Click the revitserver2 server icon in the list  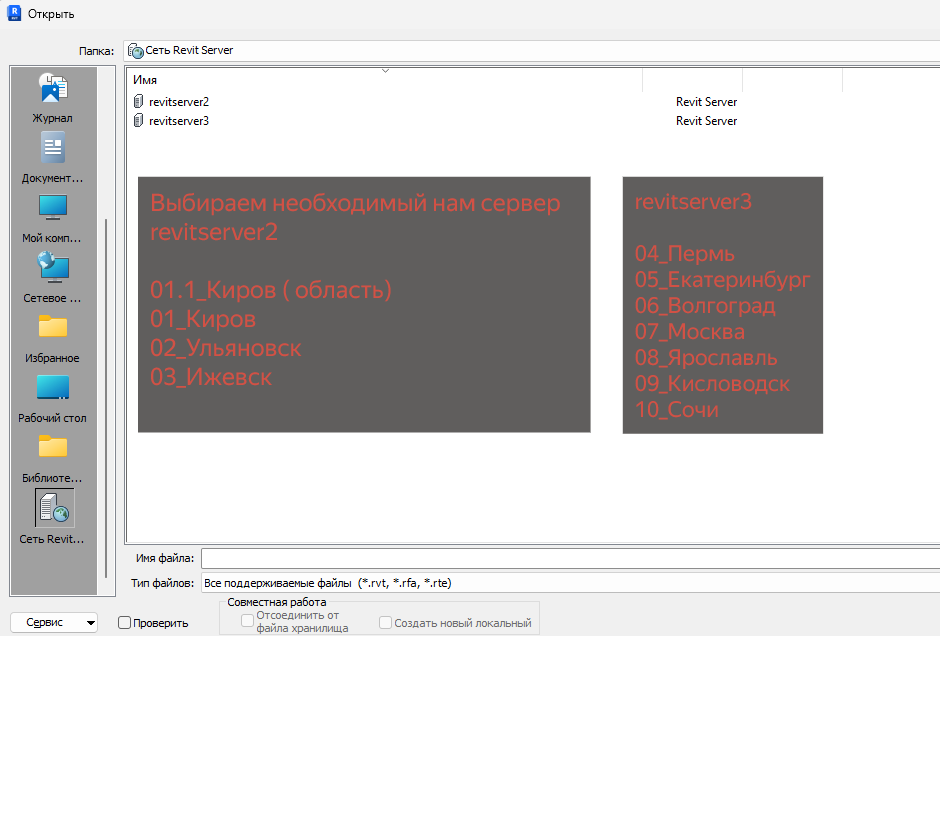pos(138,101)
